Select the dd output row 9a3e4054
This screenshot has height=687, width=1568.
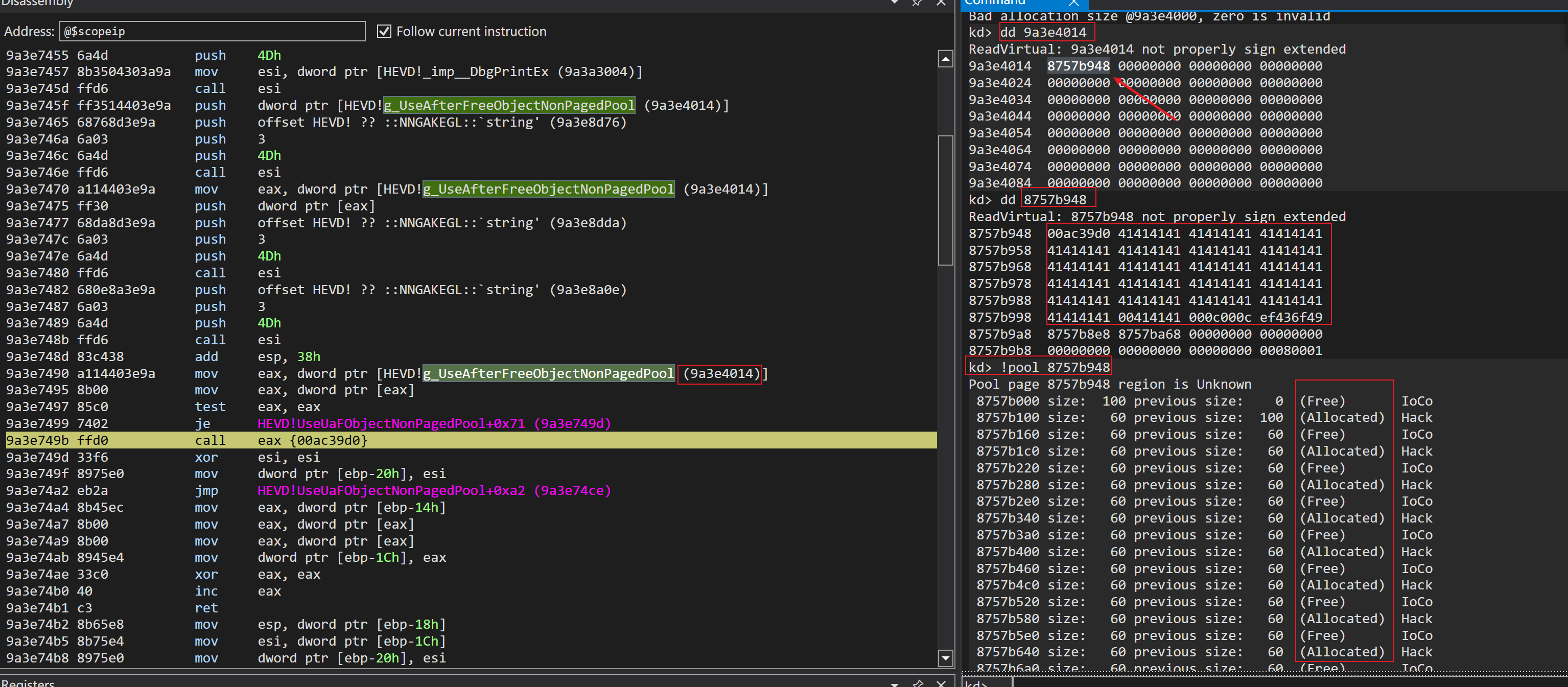1145,133
